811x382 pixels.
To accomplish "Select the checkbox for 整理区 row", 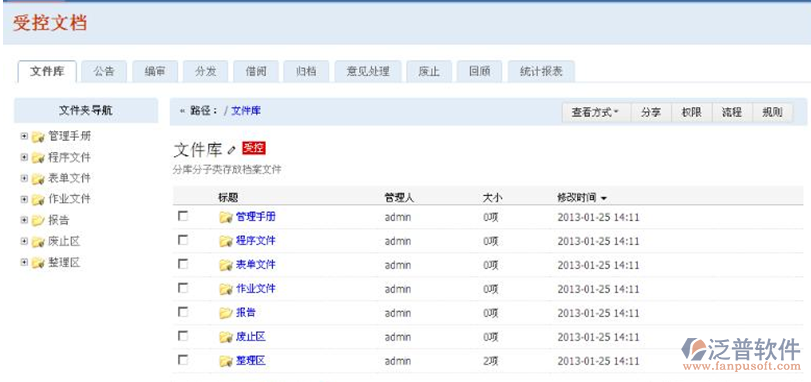I will (183, 359).
